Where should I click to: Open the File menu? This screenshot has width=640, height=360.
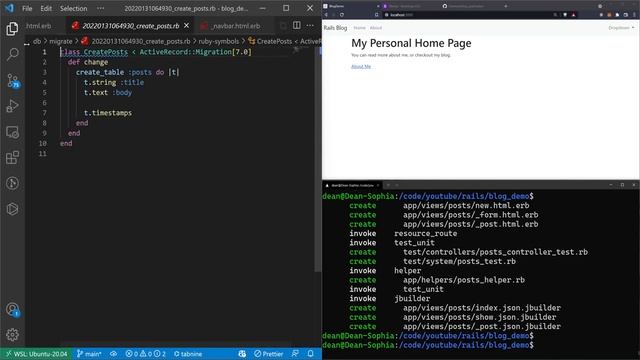[27, 8]
